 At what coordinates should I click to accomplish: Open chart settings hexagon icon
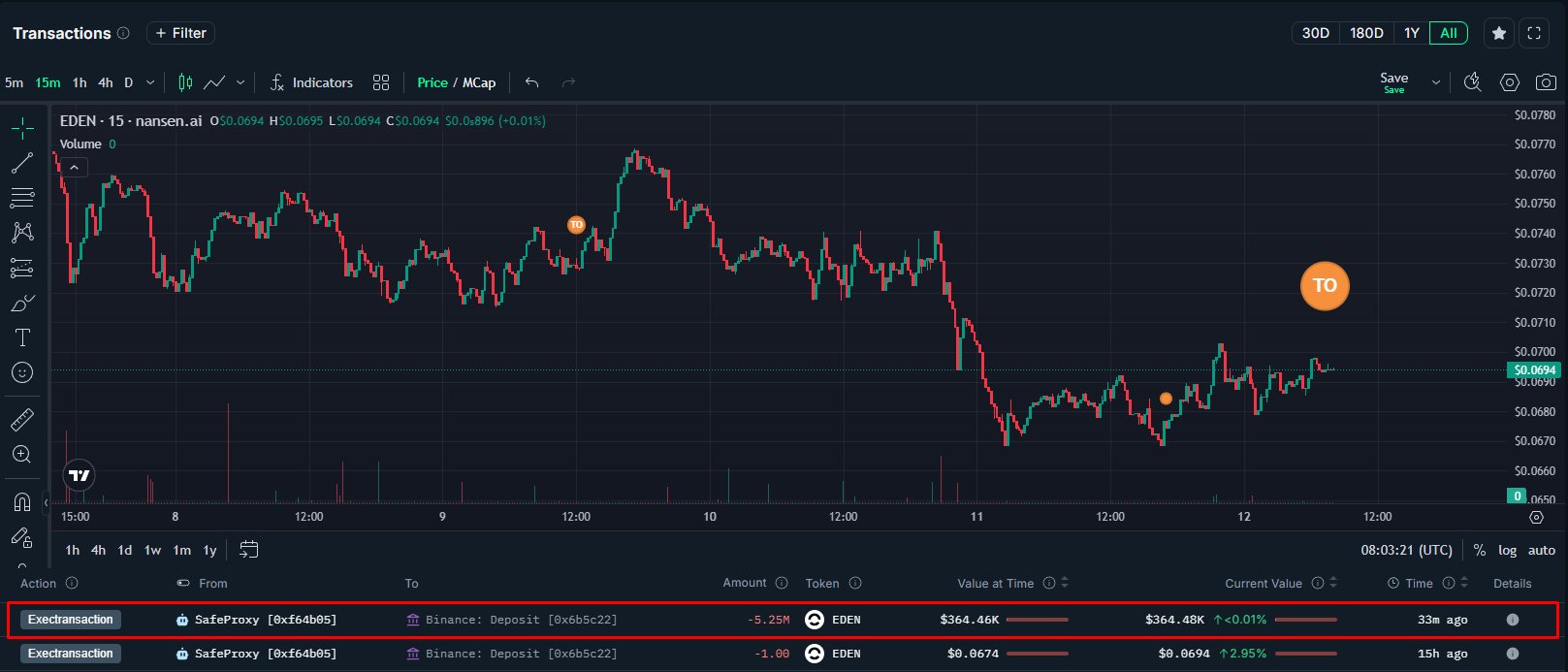1510,82
